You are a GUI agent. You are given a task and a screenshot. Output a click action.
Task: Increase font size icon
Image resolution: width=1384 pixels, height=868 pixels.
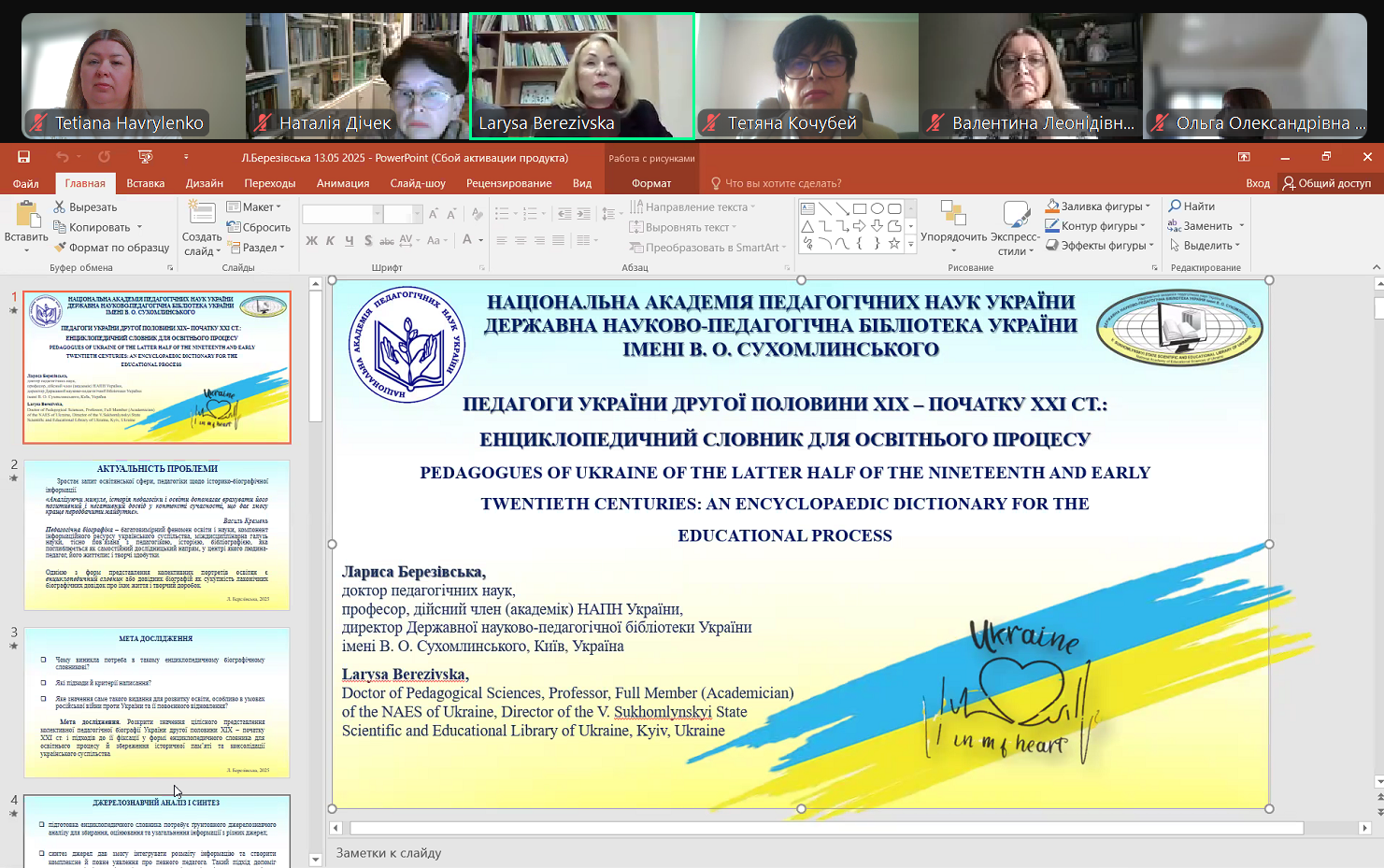[x=434, y=215]
